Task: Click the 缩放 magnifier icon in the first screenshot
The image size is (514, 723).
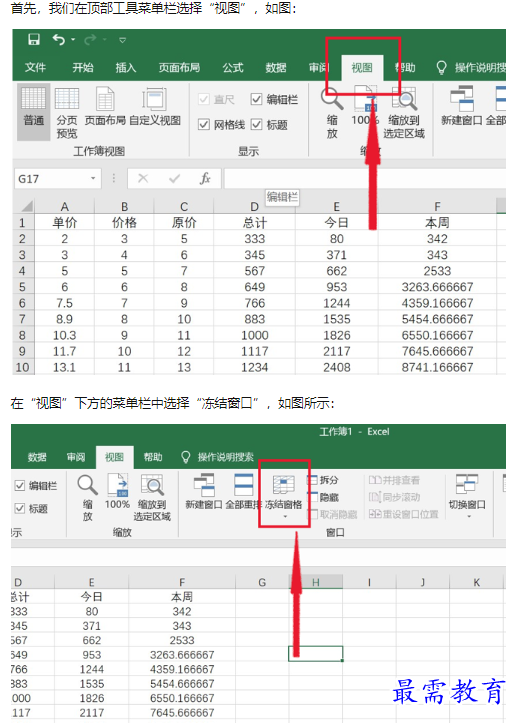Action: 332,98
